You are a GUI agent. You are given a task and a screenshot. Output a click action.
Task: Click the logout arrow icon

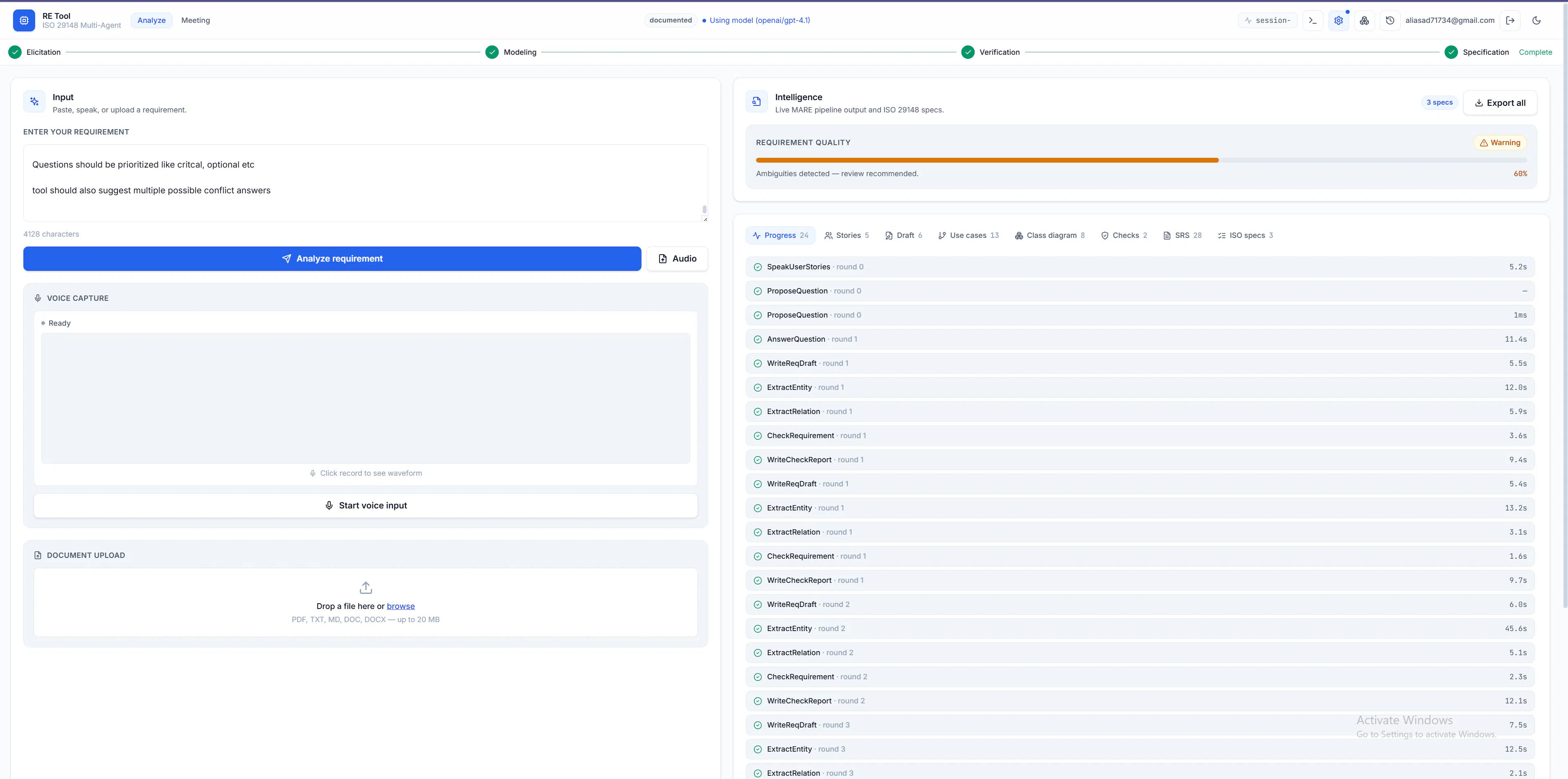point(1510,20)
